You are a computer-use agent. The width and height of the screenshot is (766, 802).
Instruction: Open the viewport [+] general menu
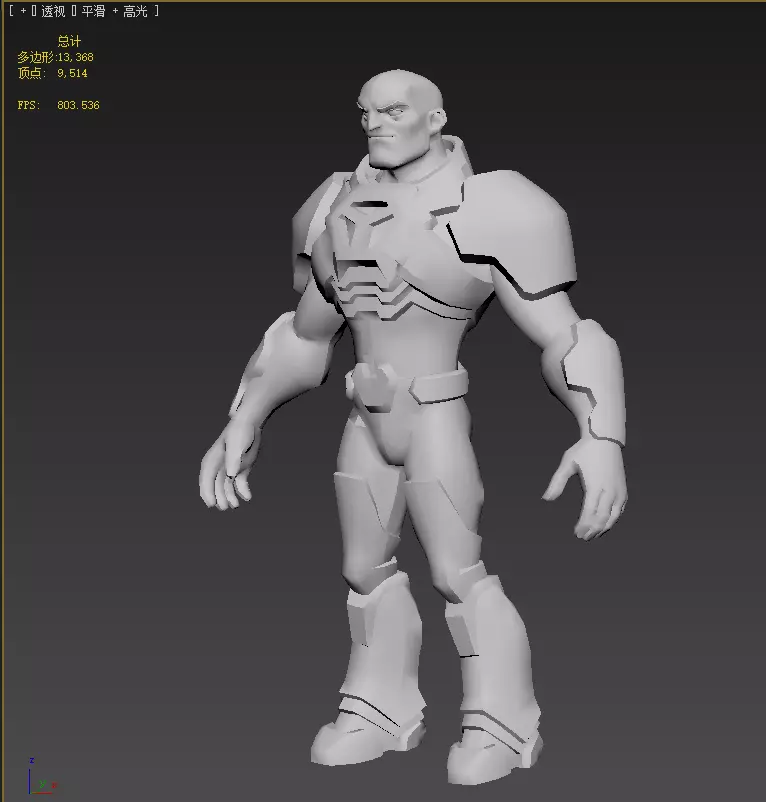click(x=23, y=11)
